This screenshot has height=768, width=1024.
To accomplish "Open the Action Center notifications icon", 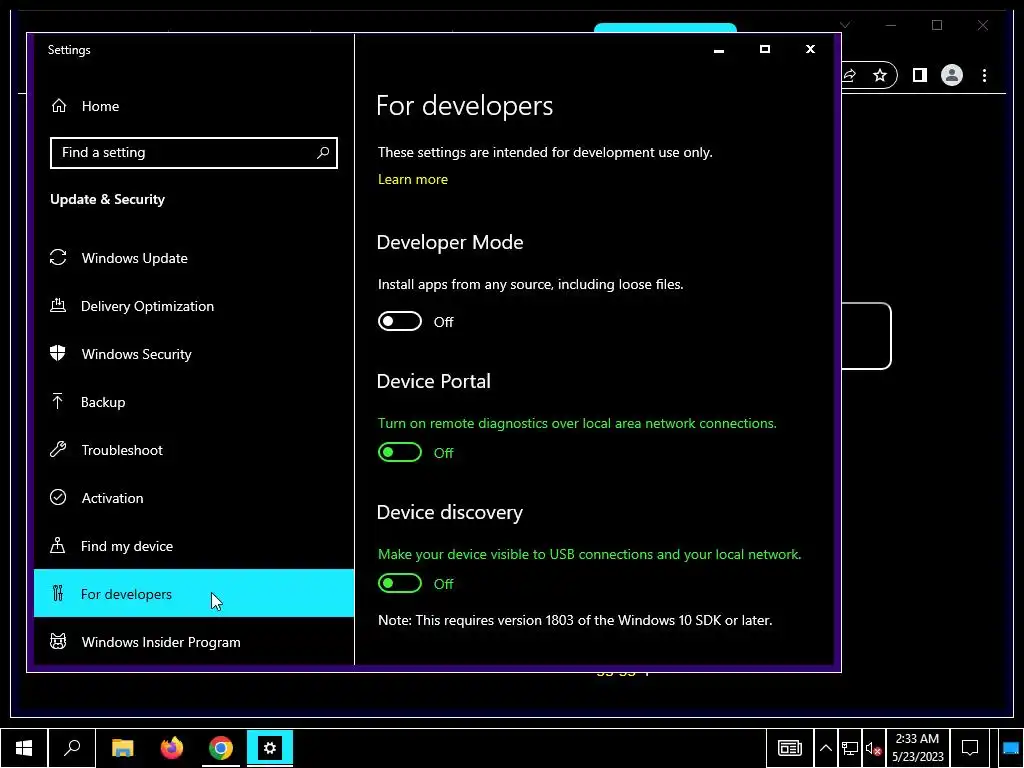I will pos(970,748).
